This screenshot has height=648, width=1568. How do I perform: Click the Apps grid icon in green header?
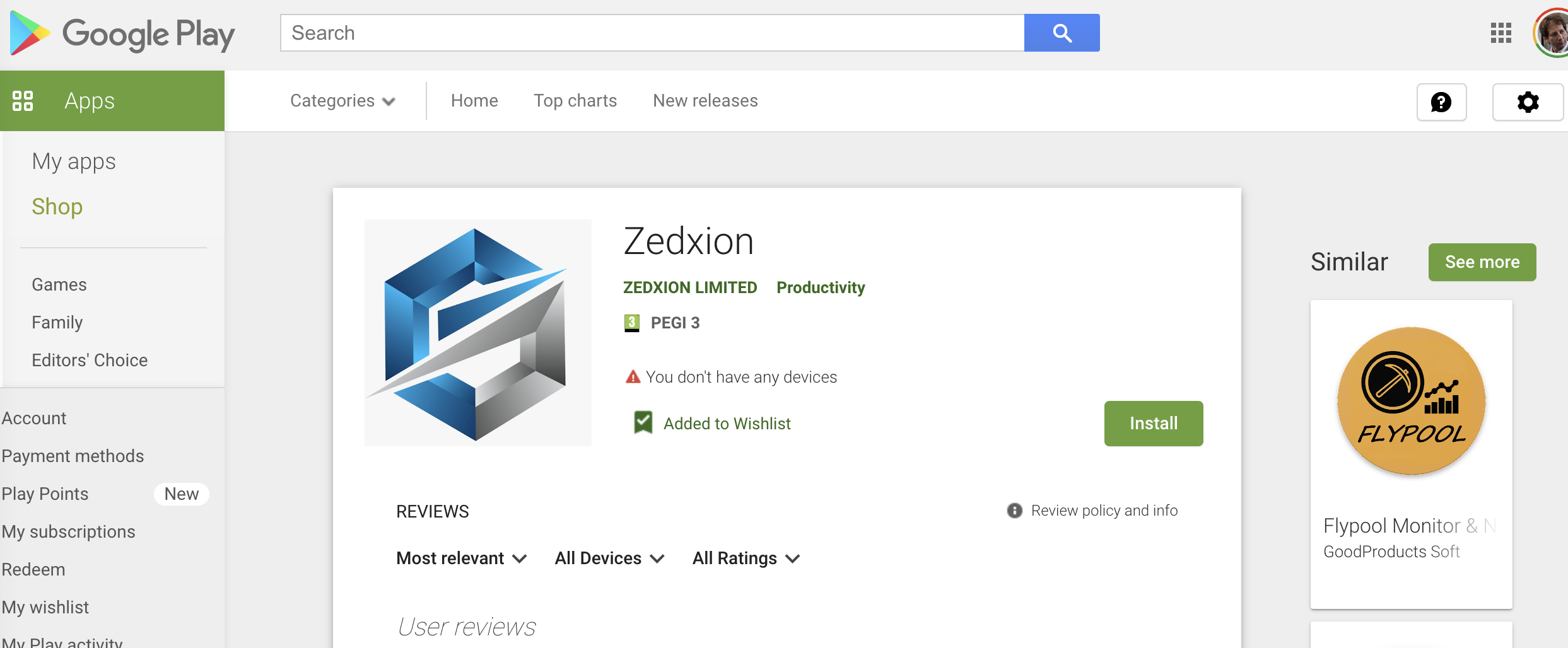pyautogui.click(x=23, y=101)
